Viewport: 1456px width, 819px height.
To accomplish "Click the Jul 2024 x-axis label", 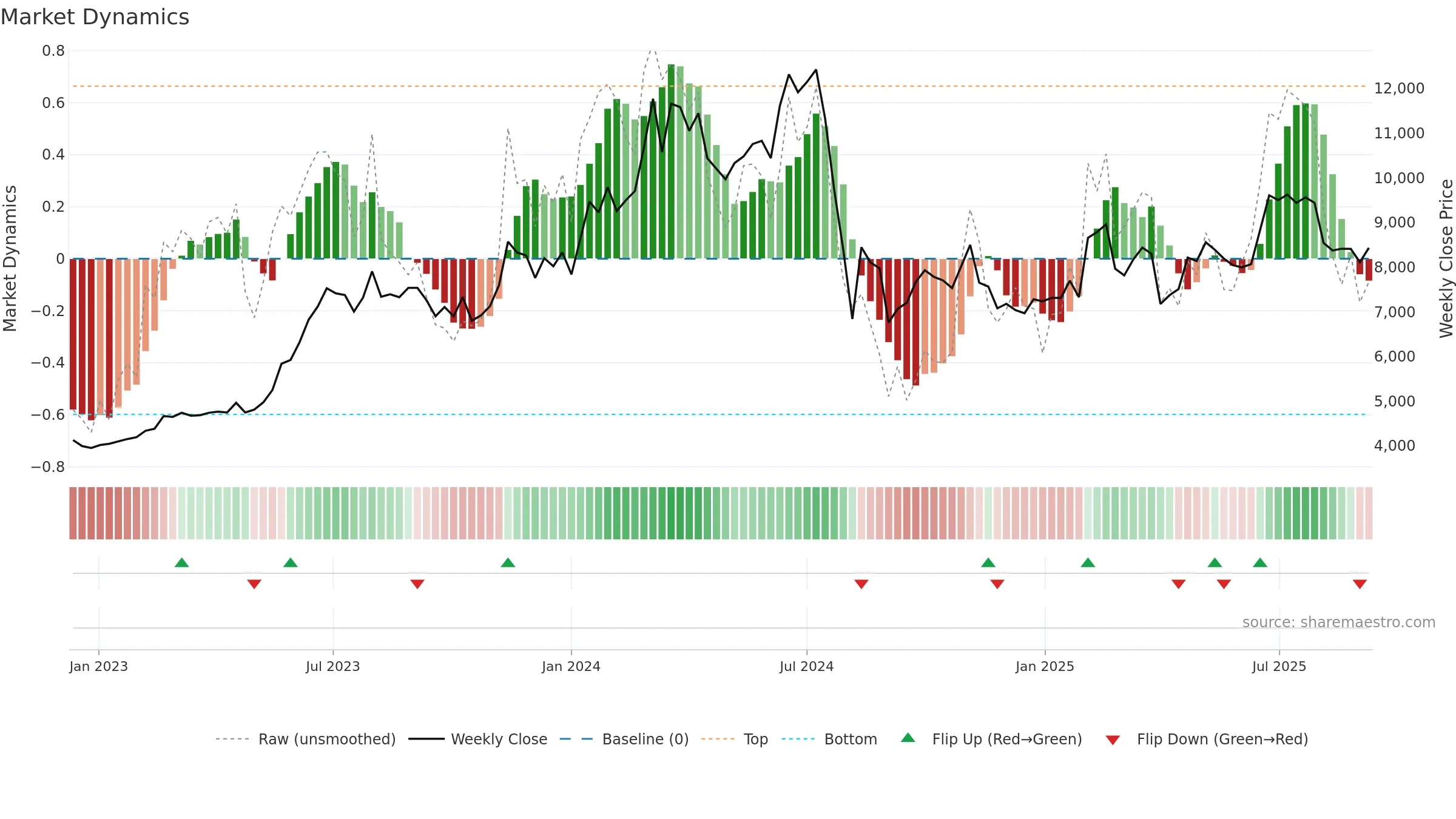I will click(x=807, y=666).
